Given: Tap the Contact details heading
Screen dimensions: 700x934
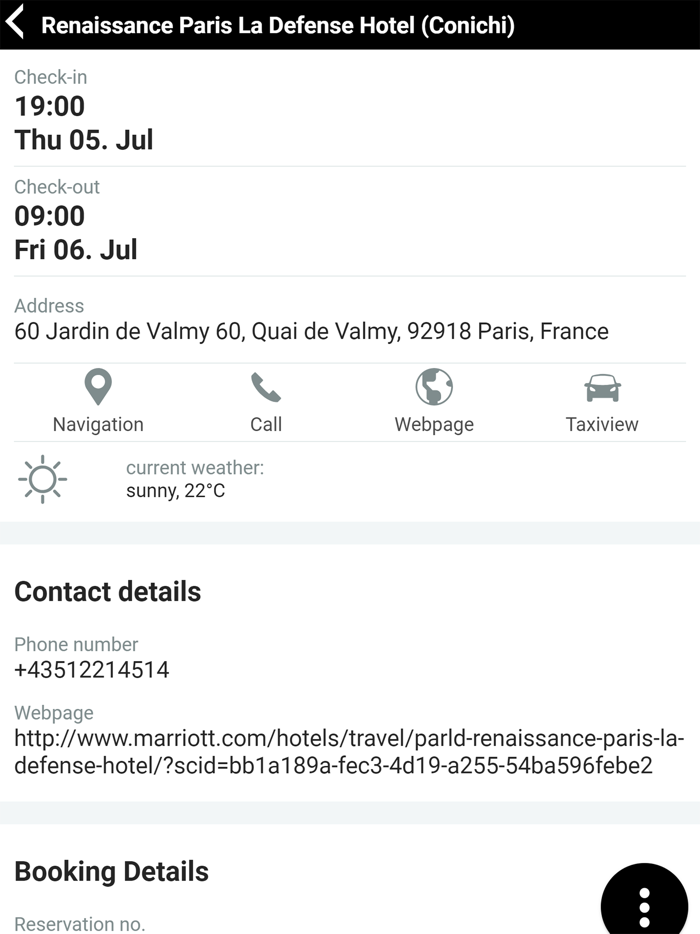Looking at the screenshot, I should coord(108,592).
